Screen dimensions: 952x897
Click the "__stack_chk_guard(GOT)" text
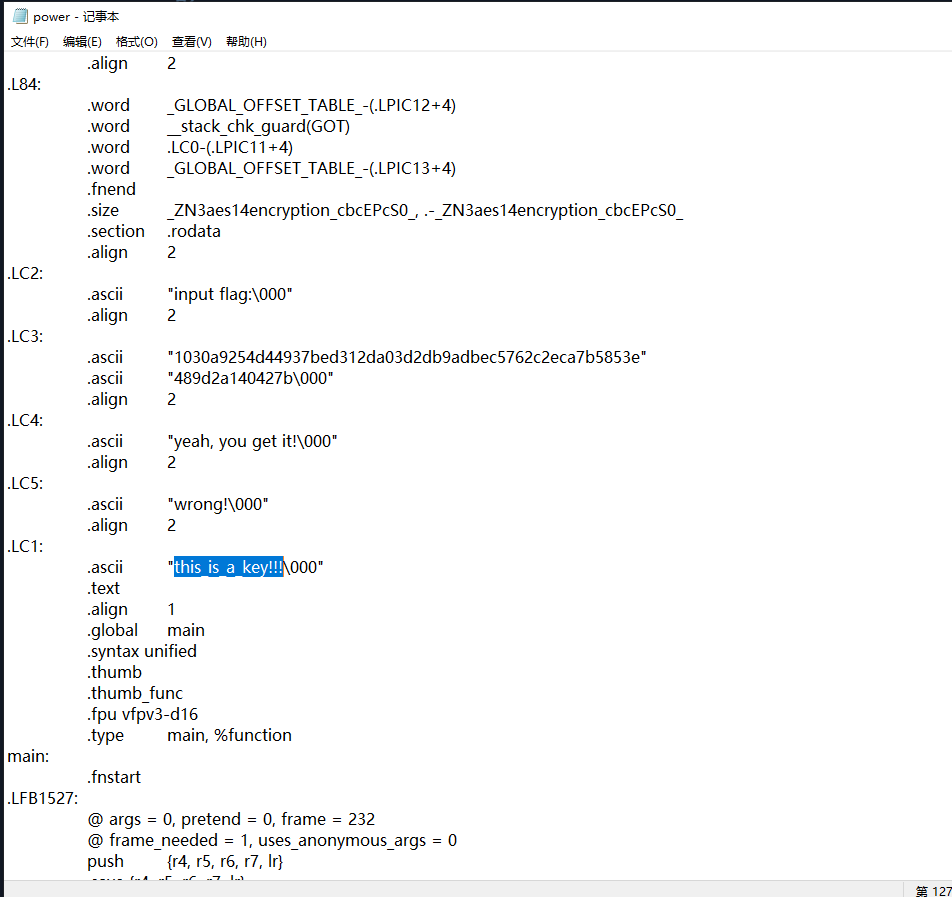point(259,126)
